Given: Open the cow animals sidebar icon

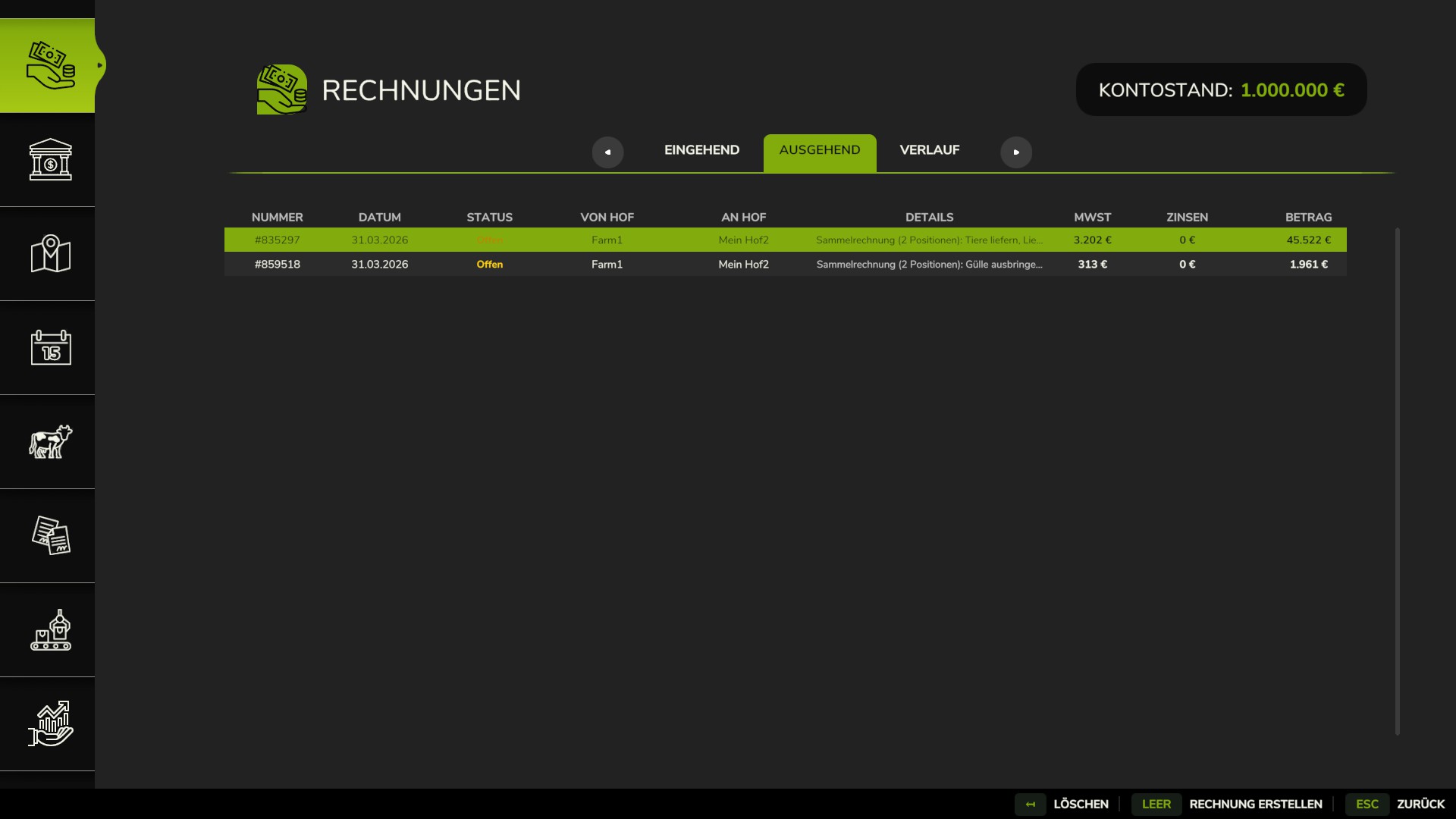Looking at the screenshot, I should click(x=50, y=442).
